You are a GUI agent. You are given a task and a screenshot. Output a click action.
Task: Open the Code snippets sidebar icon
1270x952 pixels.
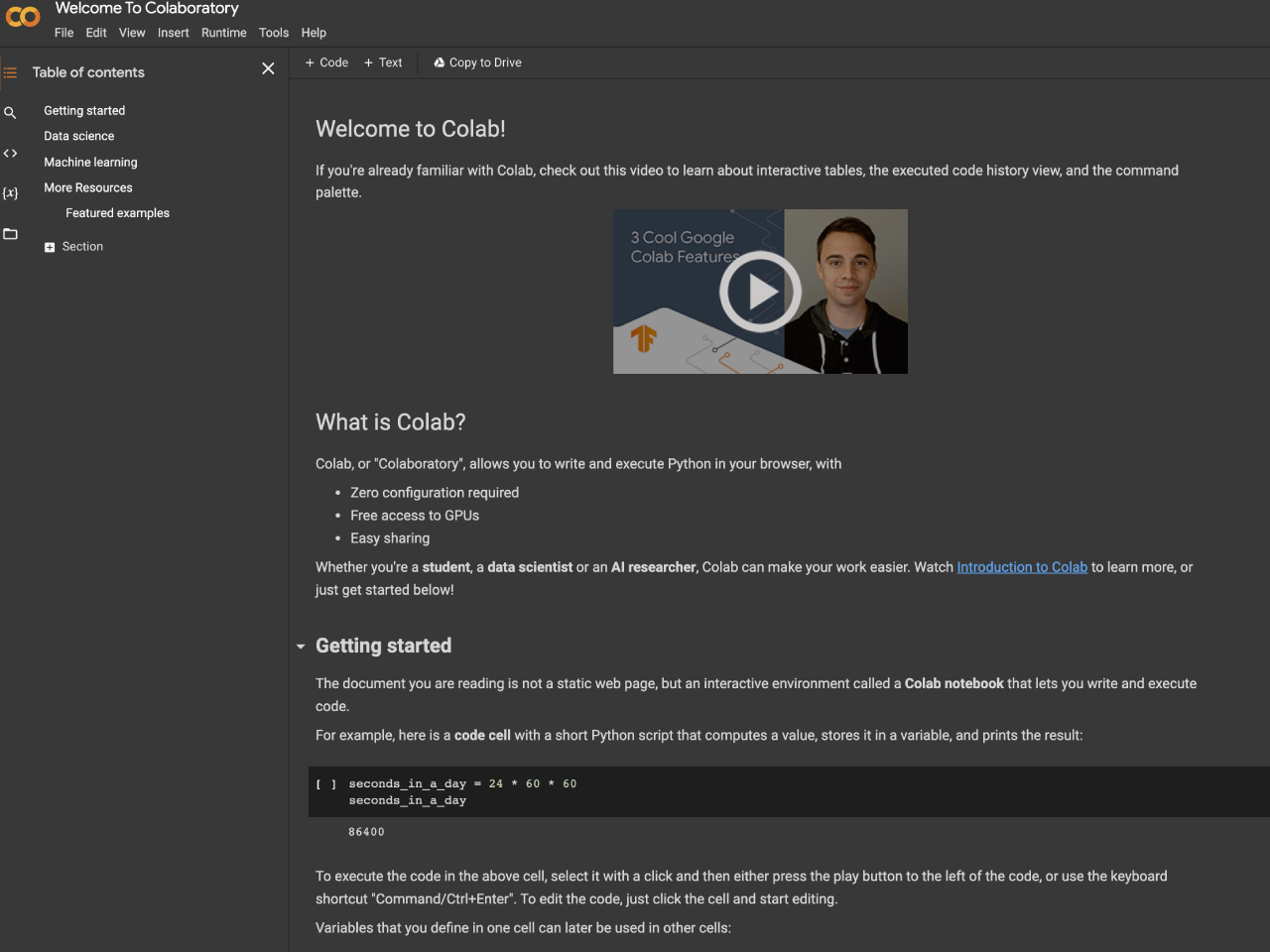(10, 154)
